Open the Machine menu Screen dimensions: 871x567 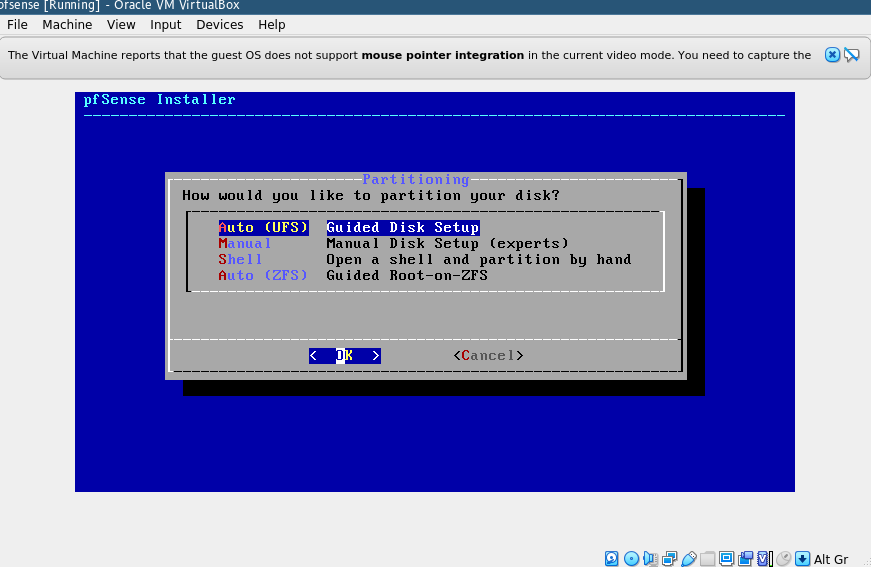tap(67, 24)
